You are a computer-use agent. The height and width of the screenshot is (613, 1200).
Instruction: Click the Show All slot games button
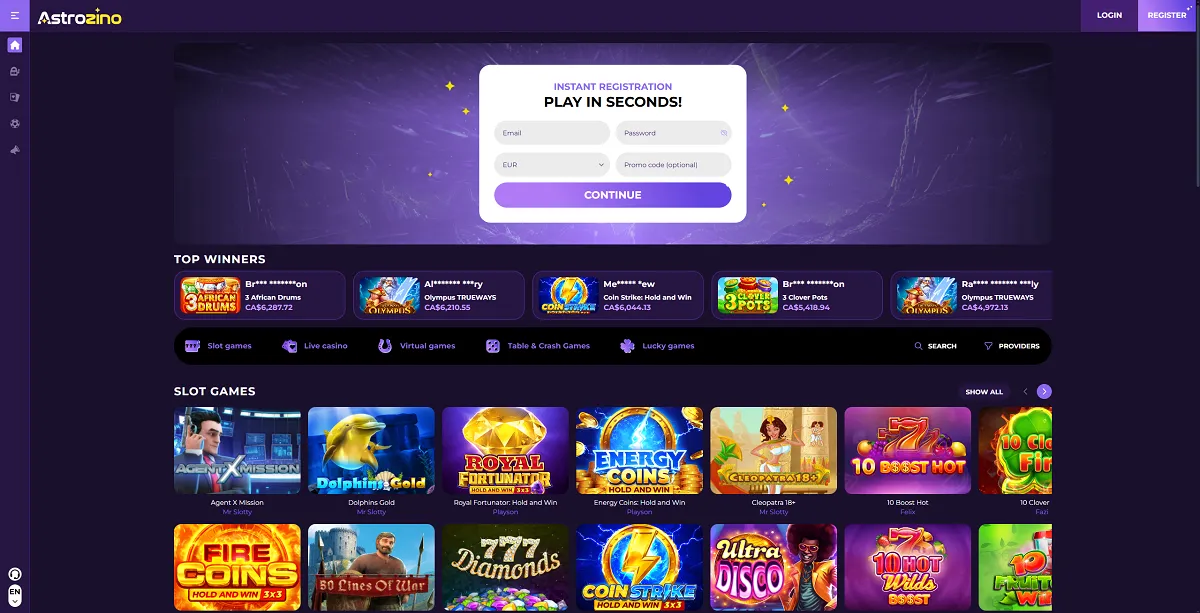click(984, 392)
